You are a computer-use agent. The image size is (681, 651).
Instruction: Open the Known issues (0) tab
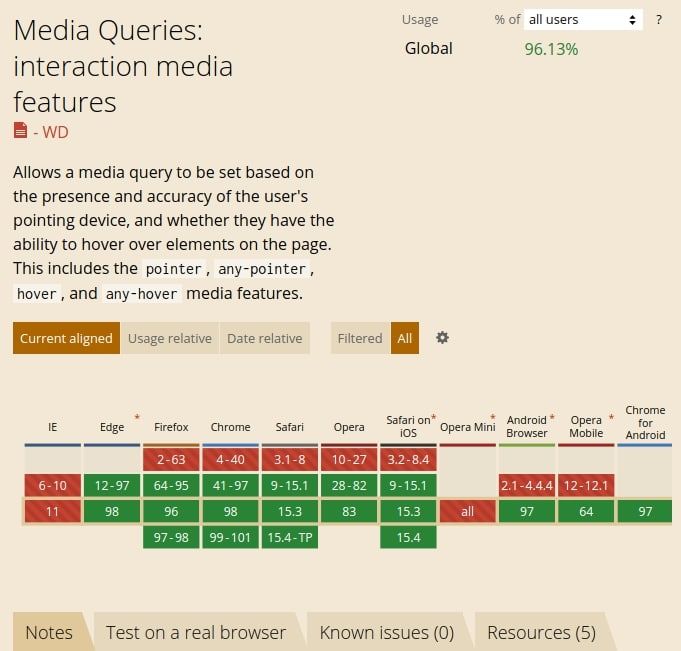pos(387,632)
